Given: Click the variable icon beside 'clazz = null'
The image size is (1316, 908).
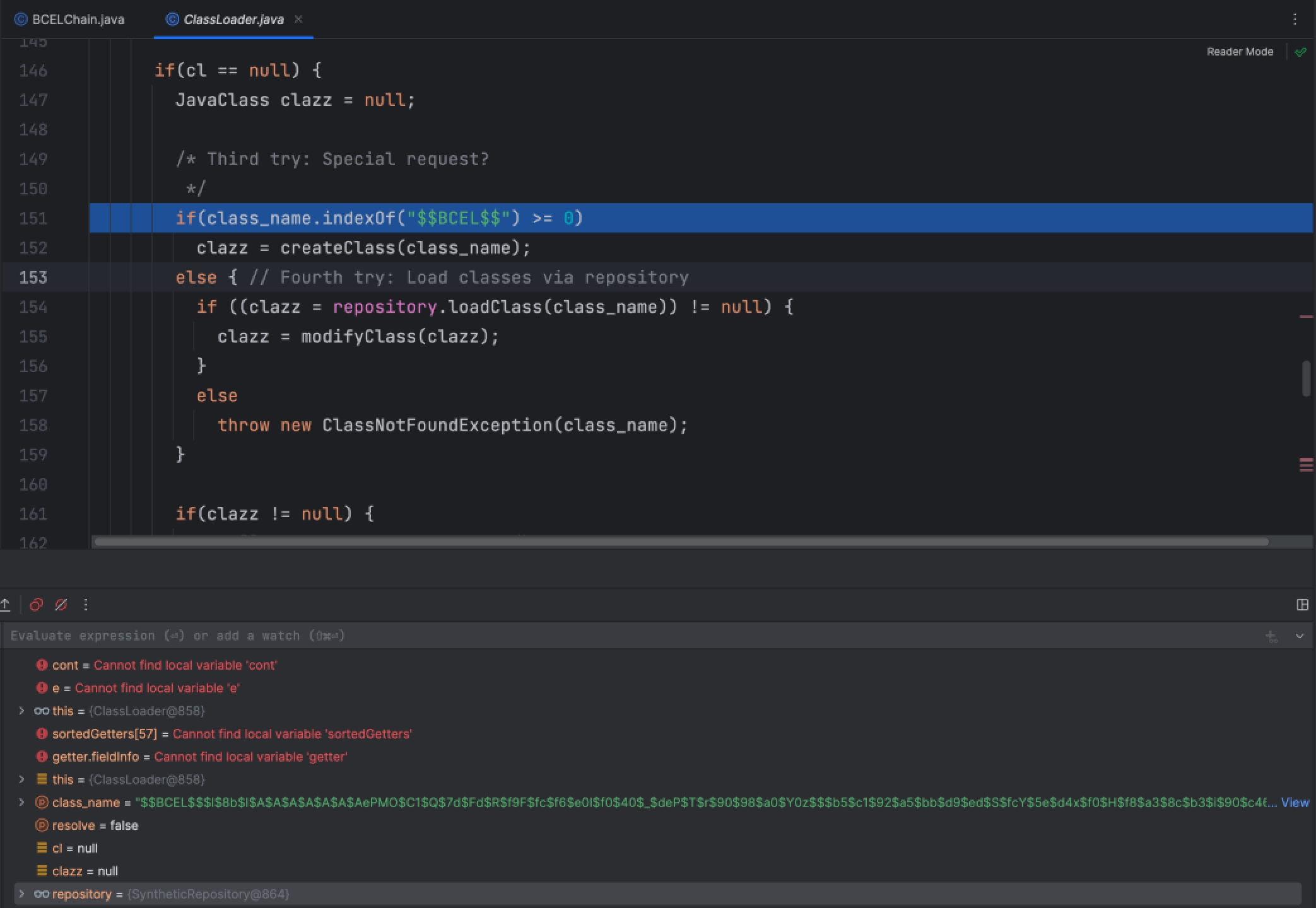Looking at the screenshot, I should tap(42, 871).
